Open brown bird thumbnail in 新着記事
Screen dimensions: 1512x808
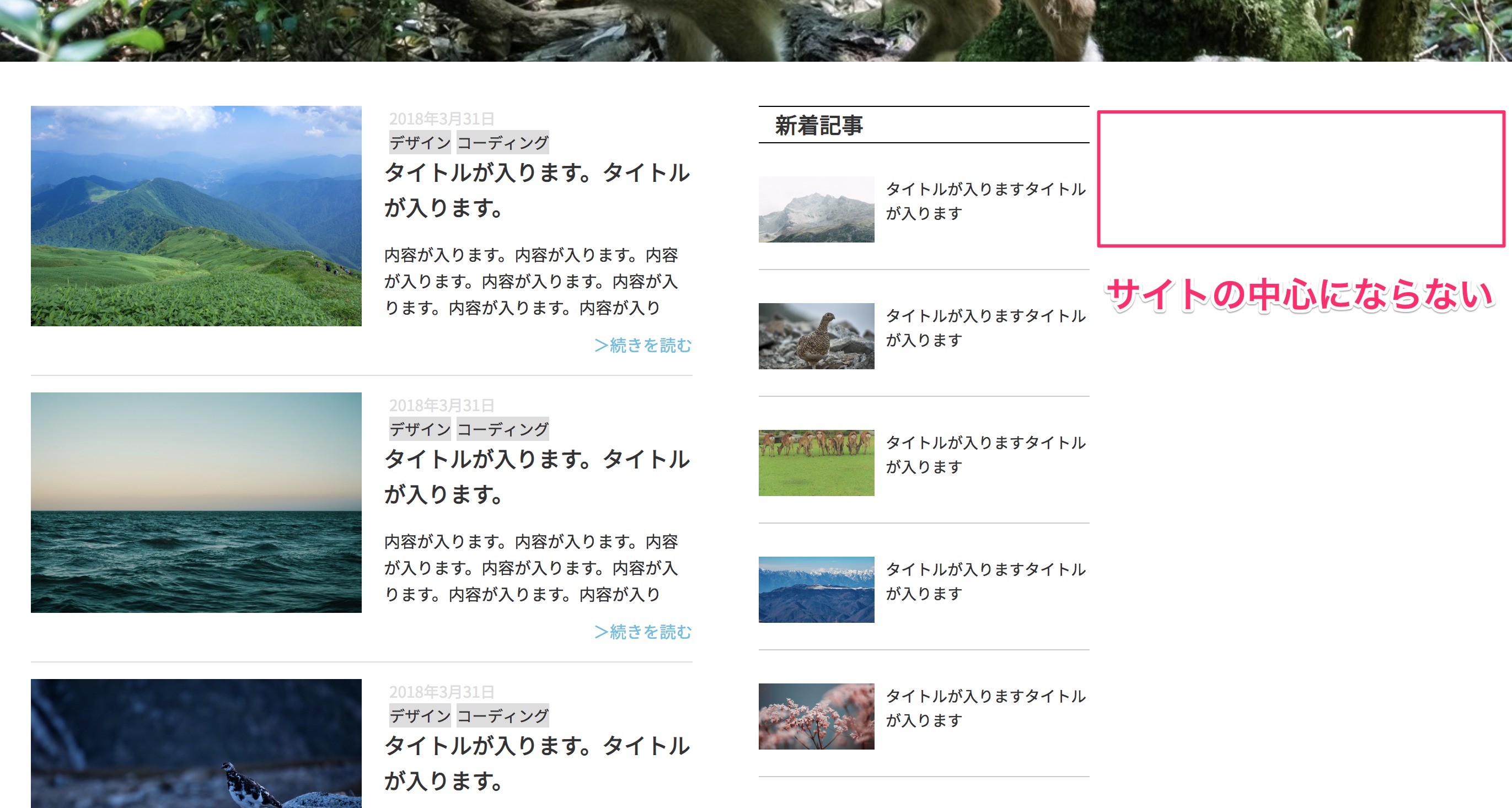[817, 336]
